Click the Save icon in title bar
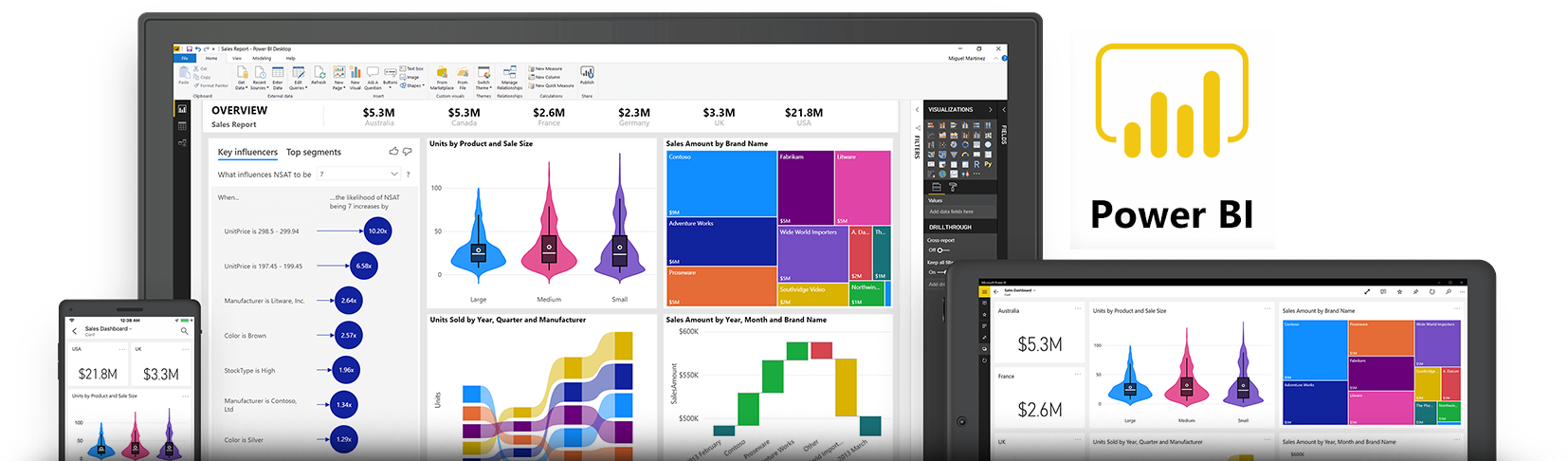 click(x=190, y=49)
